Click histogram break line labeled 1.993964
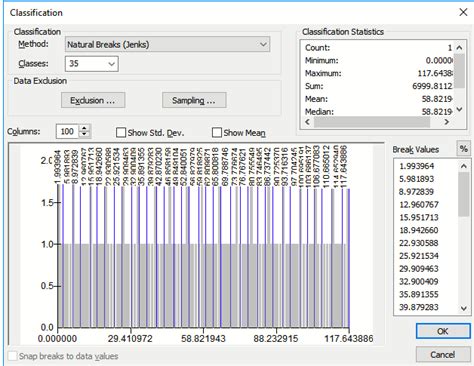 point(63,256)
